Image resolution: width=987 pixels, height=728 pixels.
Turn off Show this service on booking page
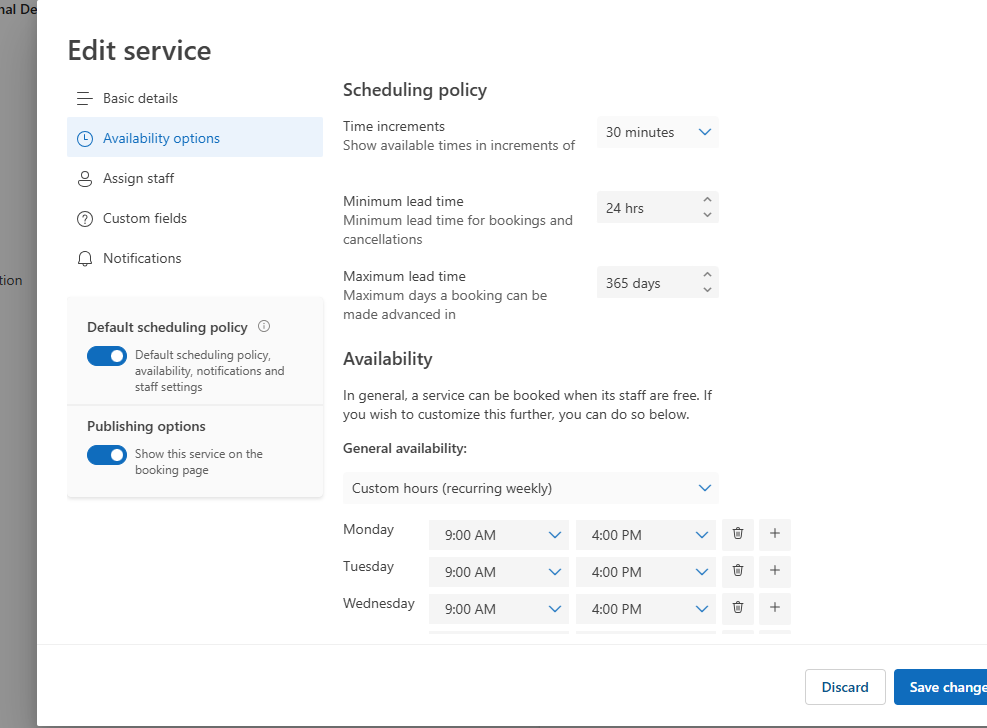click(x=106, y=455)
